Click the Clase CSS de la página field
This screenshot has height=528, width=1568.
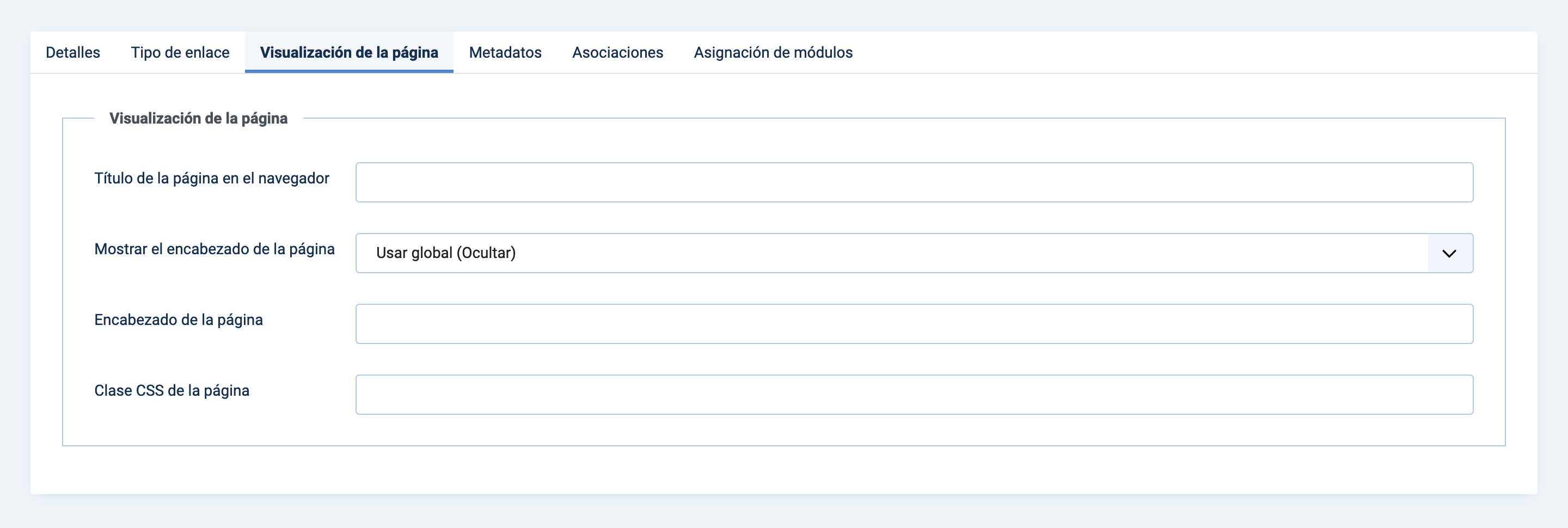point(914,395)
